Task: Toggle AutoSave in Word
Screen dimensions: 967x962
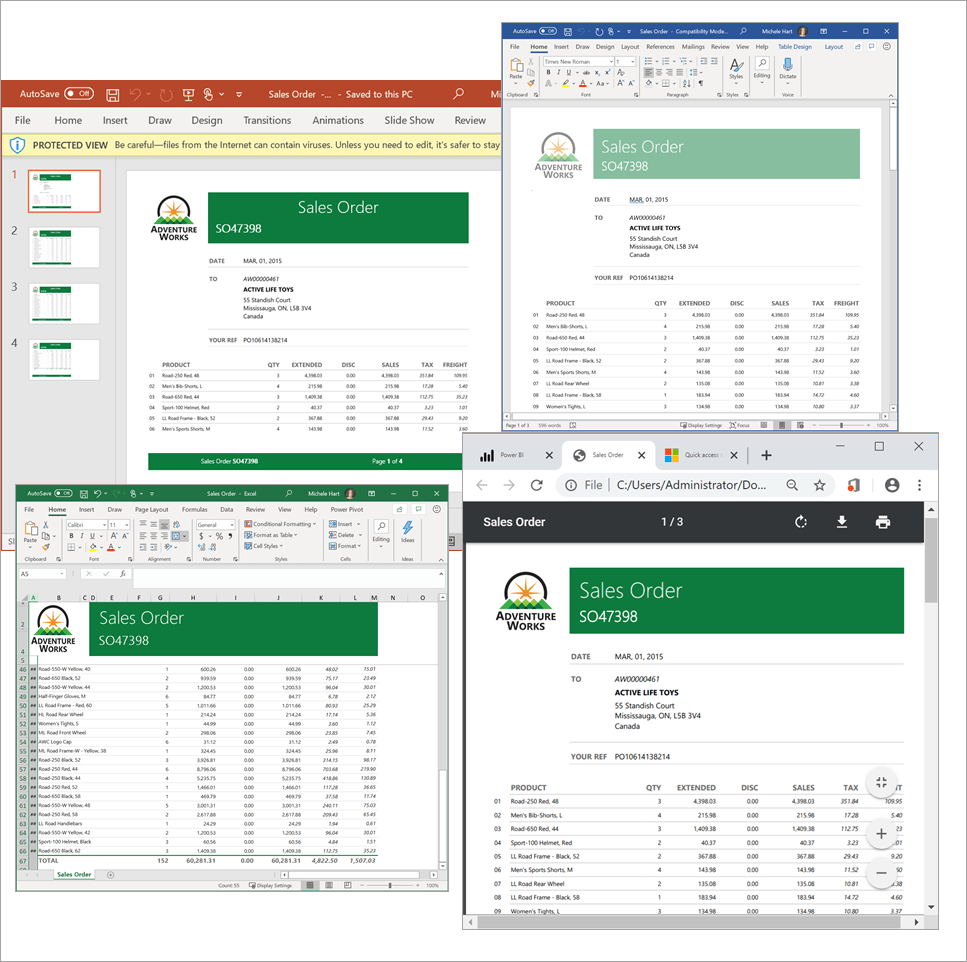Action: click(548, 31)
